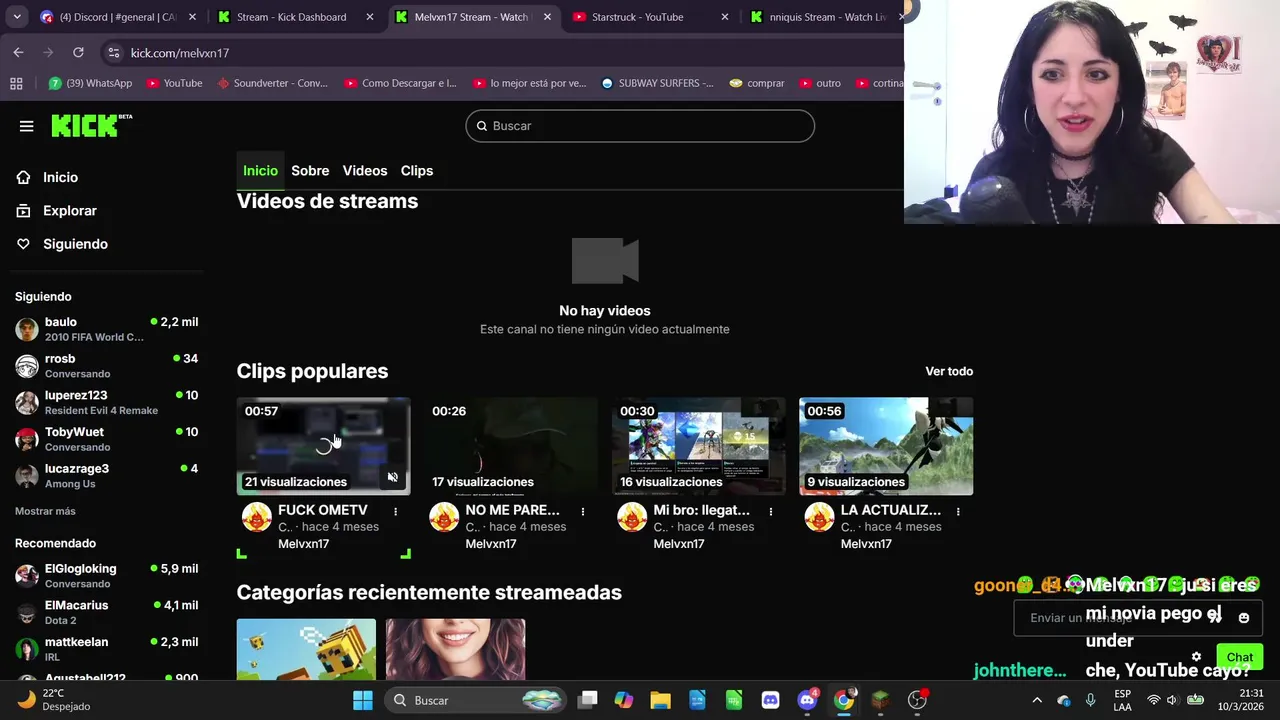Open the NO ME PARE clip thumbnail
The image size is (1280, 720).
pos(511,446)
